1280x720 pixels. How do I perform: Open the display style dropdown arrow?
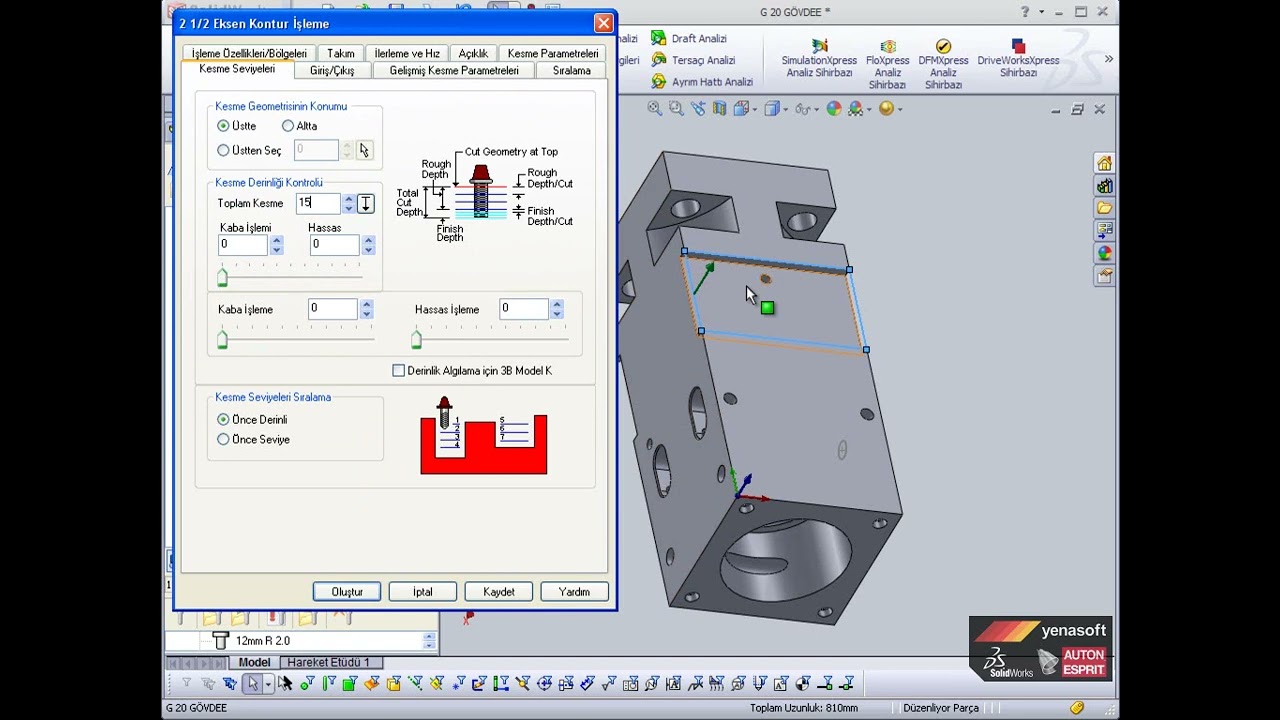click(x=786, y=109)
